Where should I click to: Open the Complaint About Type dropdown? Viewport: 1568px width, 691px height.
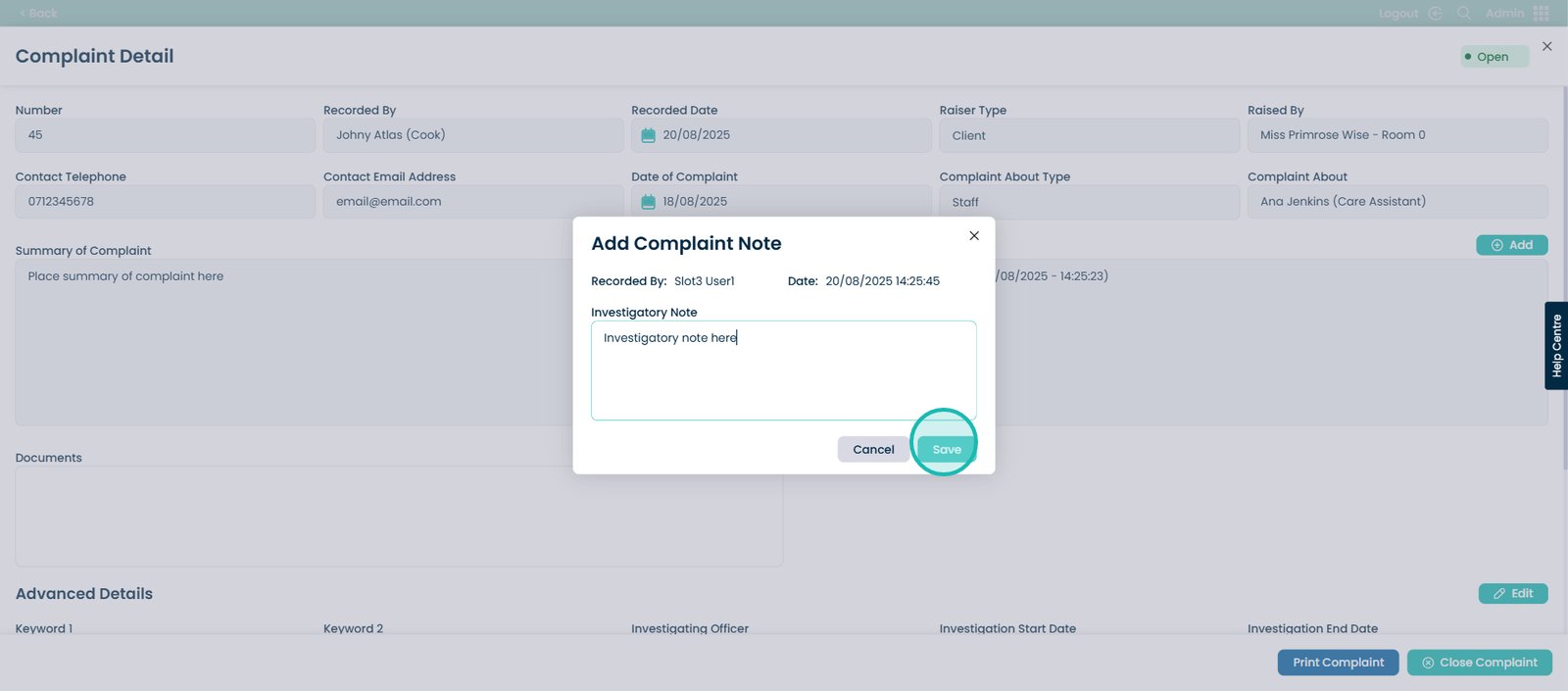[1088, 202]
